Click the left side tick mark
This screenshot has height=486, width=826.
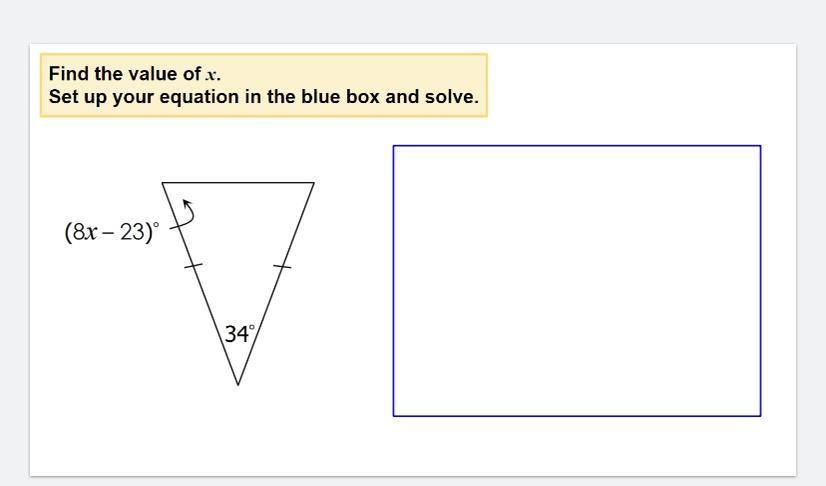[193, 266]
